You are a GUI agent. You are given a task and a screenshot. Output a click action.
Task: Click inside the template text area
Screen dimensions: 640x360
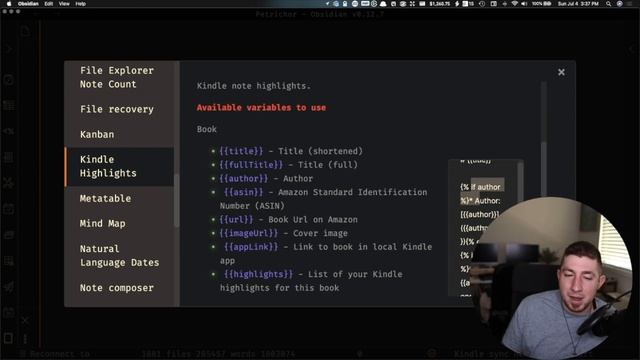[x=482, y=227]
